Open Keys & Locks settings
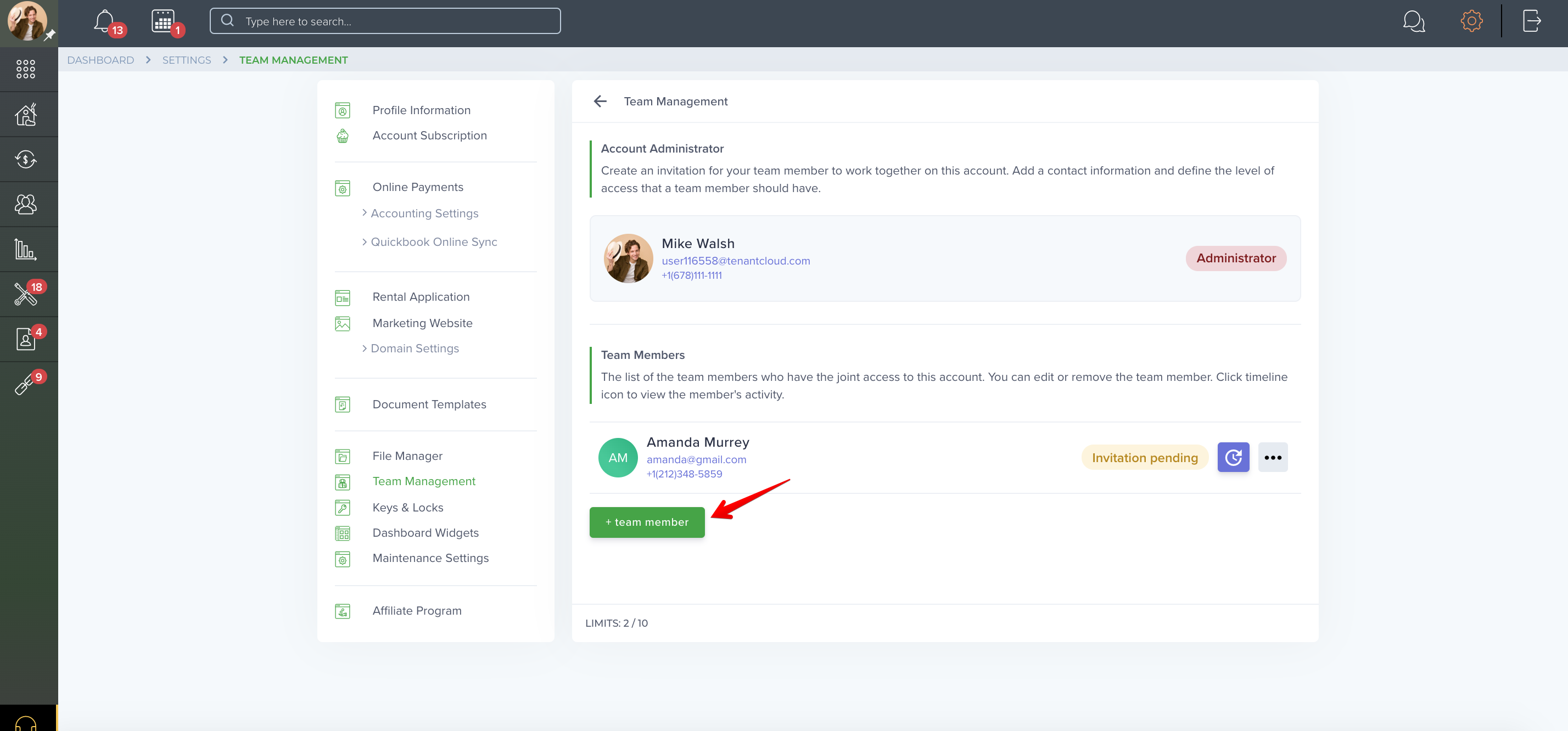1568x731 pixels. point(408,507)
